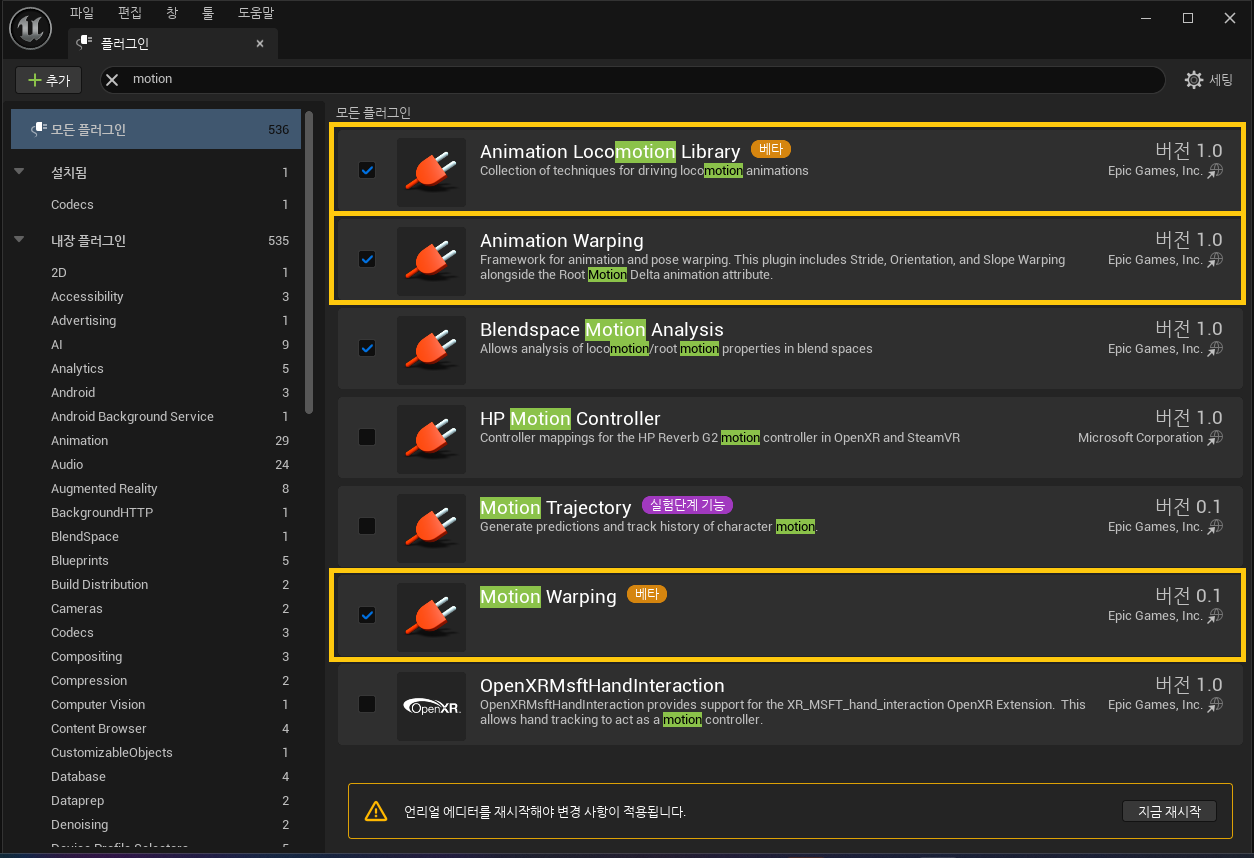
Task: Open the Epic Games link icon for OpenXRMsftHandInteraction
Action: (1215, 705)
